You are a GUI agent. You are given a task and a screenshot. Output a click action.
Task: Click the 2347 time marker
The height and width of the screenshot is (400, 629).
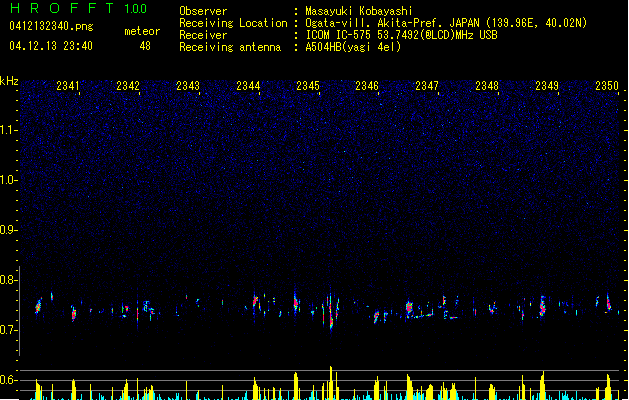coord(427,86)
